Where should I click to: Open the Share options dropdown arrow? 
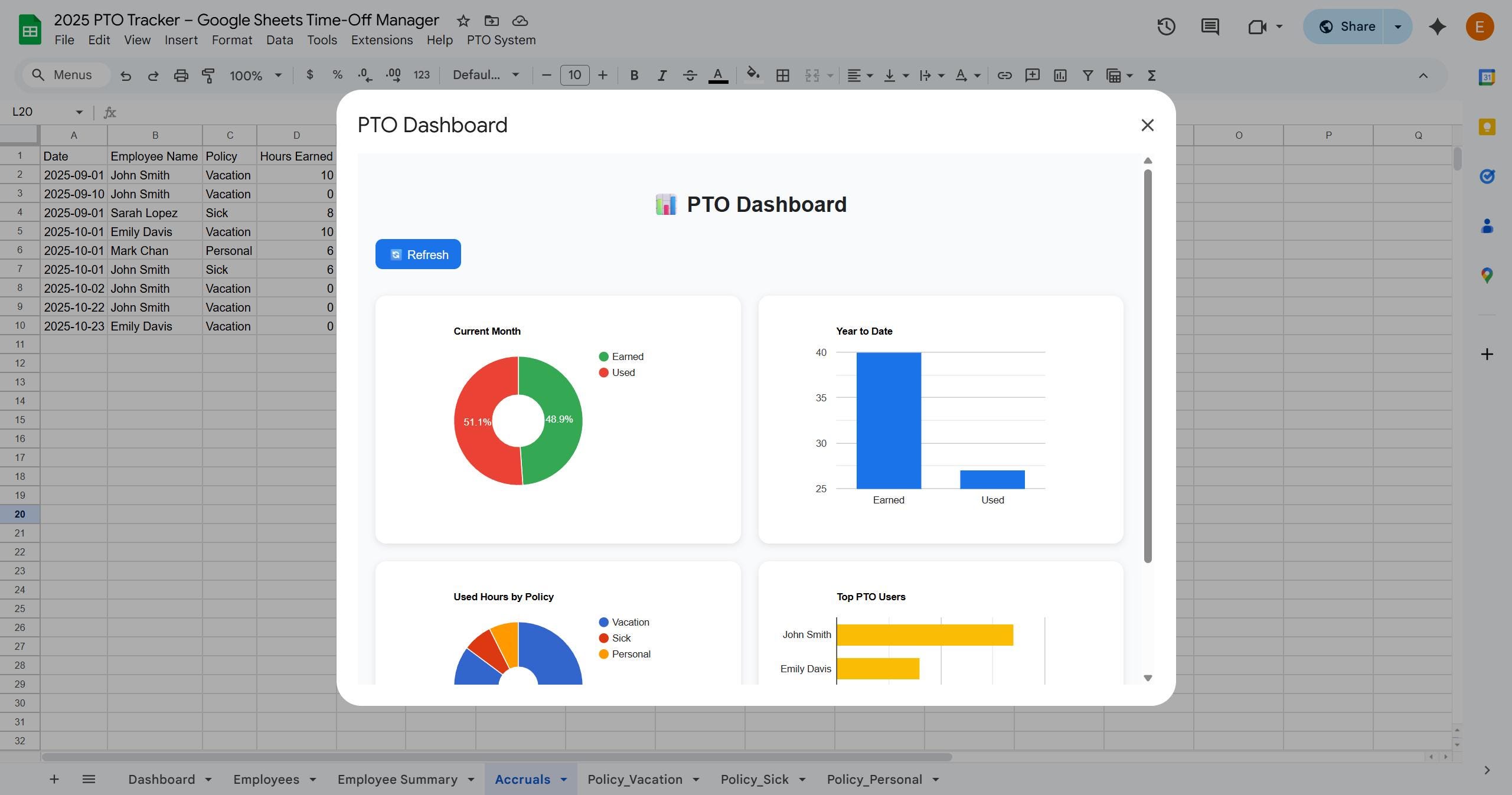(1397, 27)
